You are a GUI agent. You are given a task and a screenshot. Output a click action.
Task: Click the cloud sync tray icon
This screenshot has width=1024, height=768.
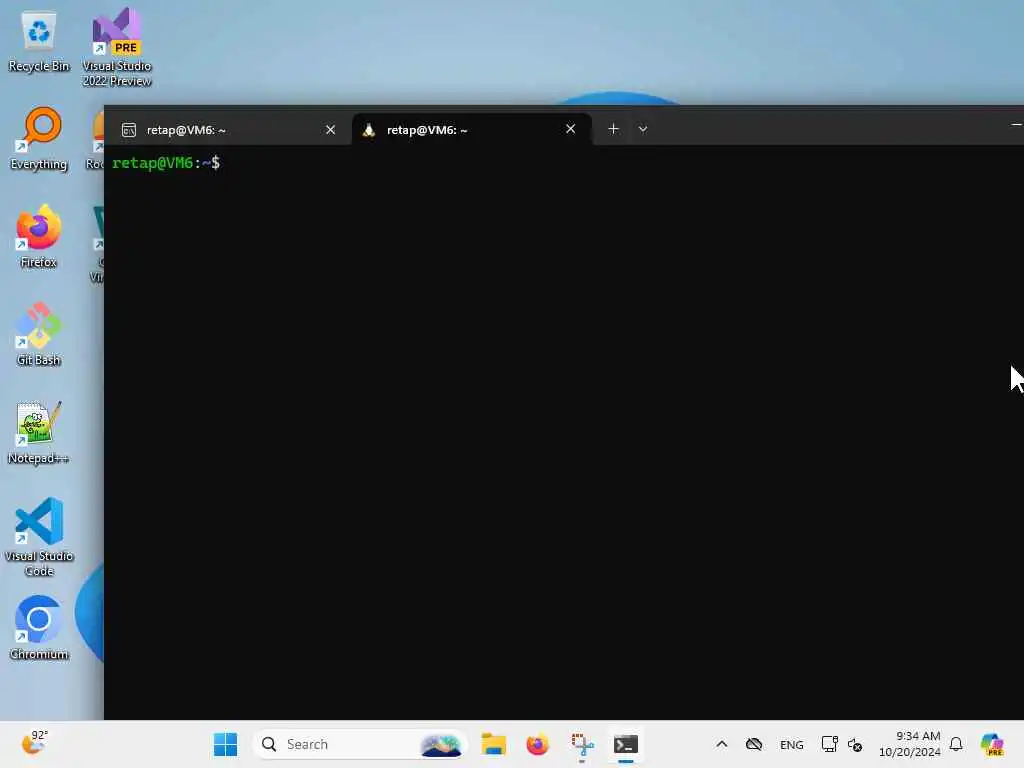(754, 744)
